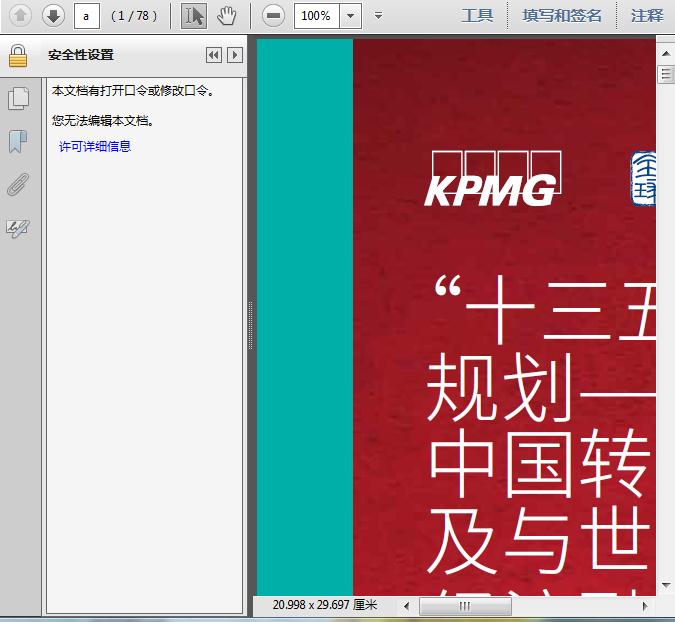Open the zoom level dropdown arrow
Screen dimensions: 675x622
tap(351, 16)
